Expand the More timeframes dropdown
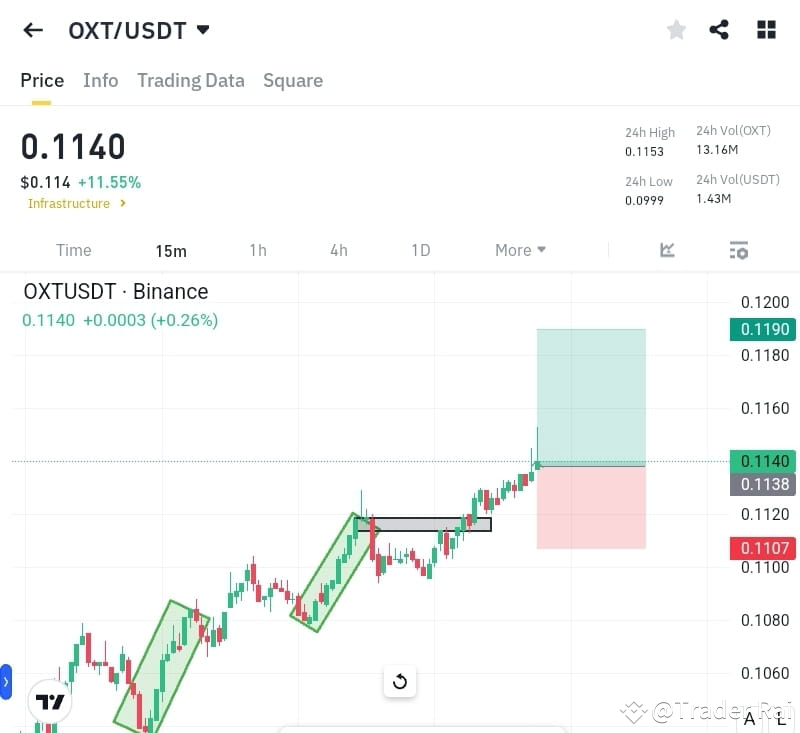The width and height of the screenshot is (800, 733). [520, 250]
